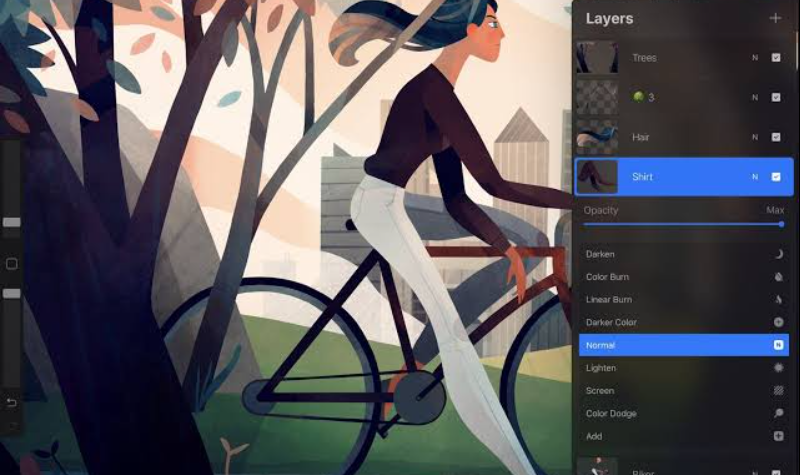Click the Trees layer thumbnail
Image resolution: width=800 pixels, height=475 pixels.
pyautogui.click(x=596, y=58)
